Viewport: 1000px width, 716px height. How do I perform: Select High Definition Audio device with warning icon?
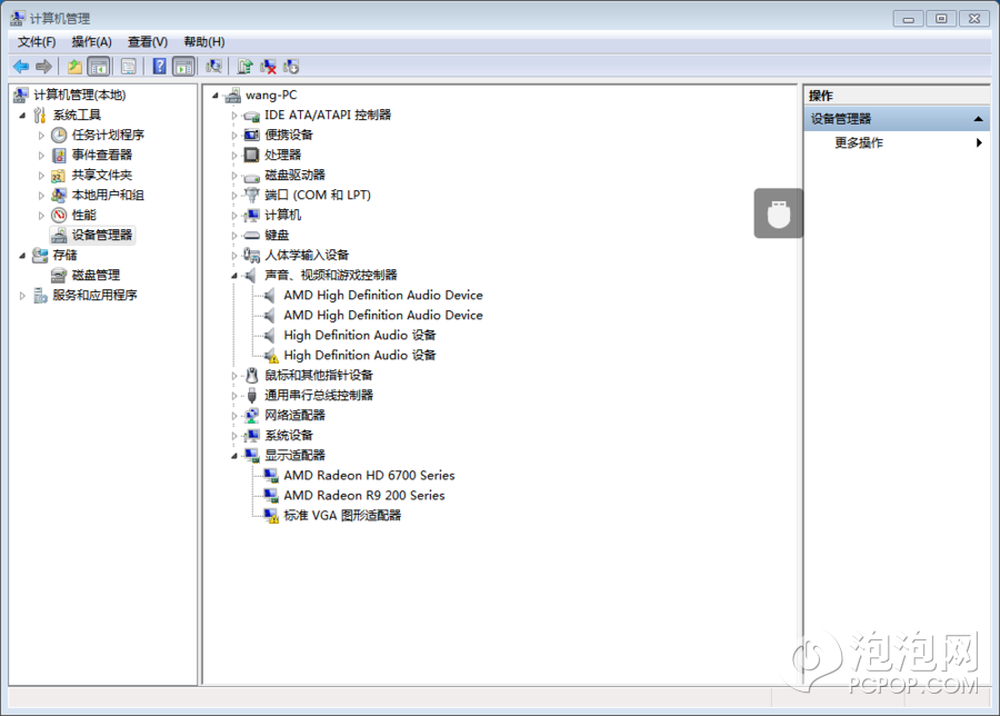359,355
